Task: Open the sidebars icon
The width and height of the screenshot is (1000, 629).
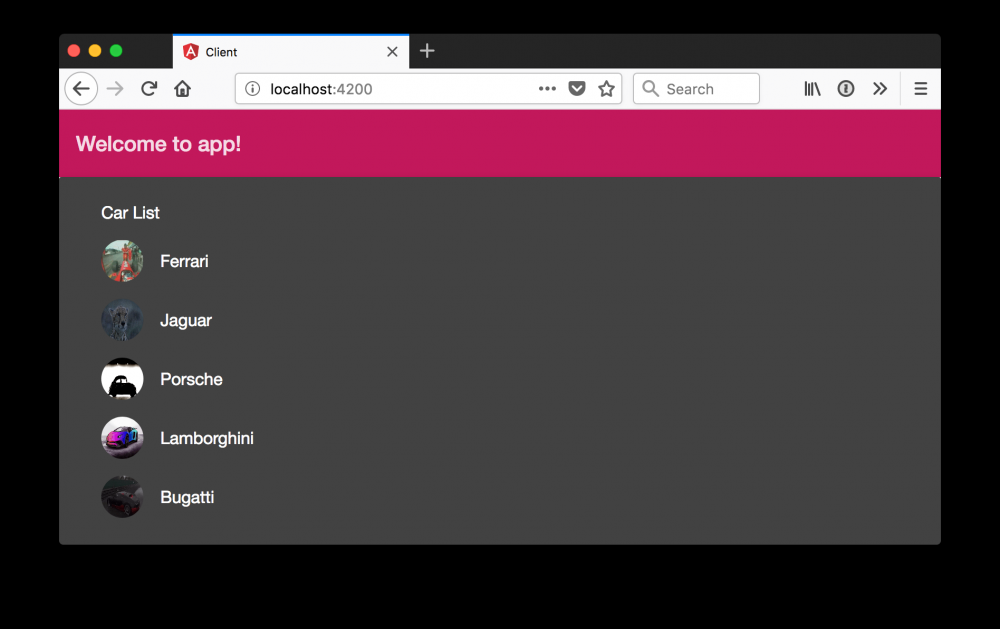Action: coord(812,88)
